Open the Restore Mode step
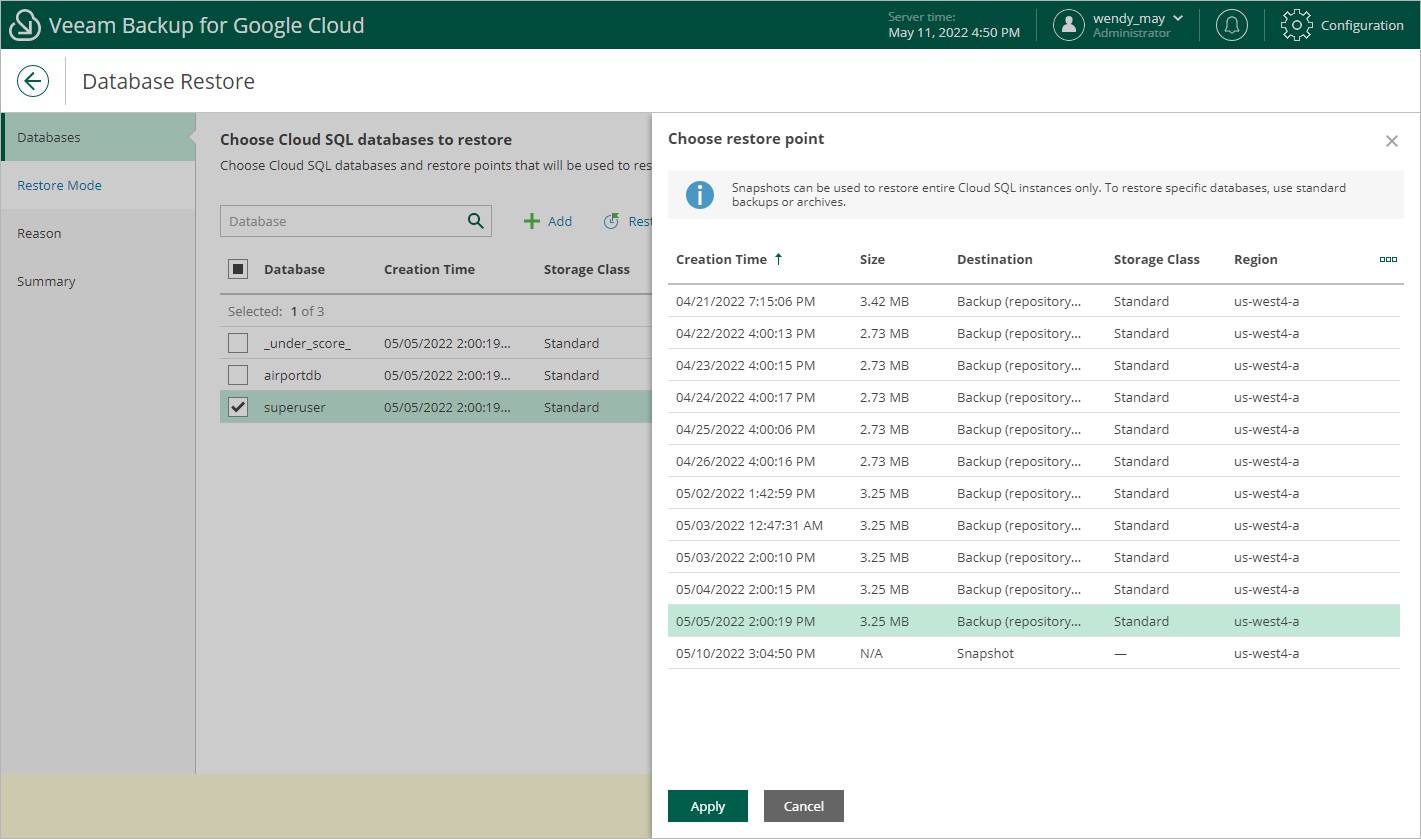 pos(98,185)
